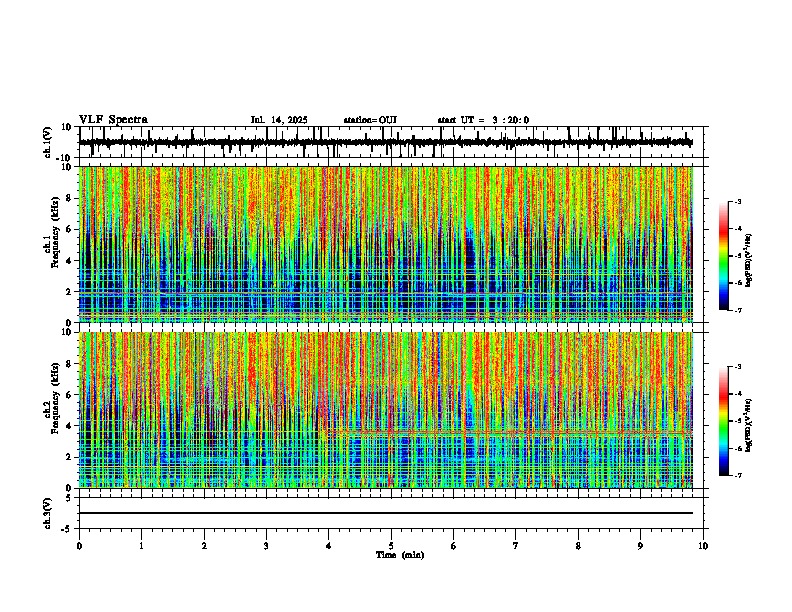
Task: Click the "ch.3(V)" axis label
Action: 48,514
